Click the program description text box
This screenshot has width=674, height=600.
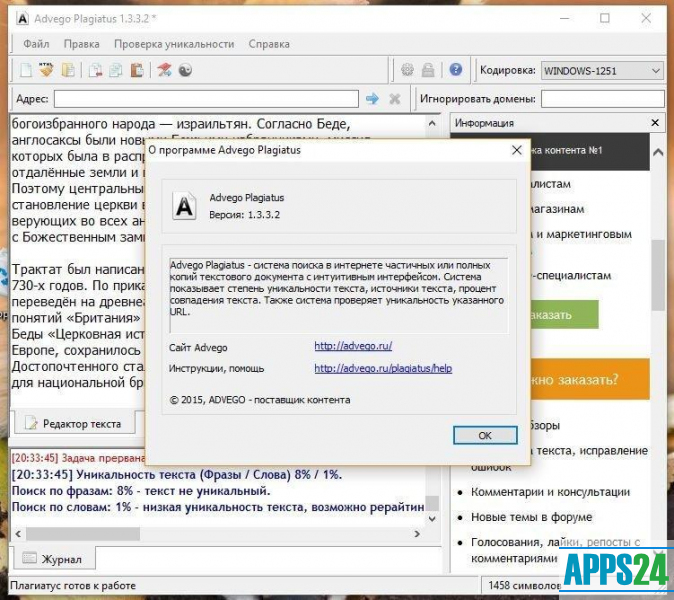click(x=339, y=295)
